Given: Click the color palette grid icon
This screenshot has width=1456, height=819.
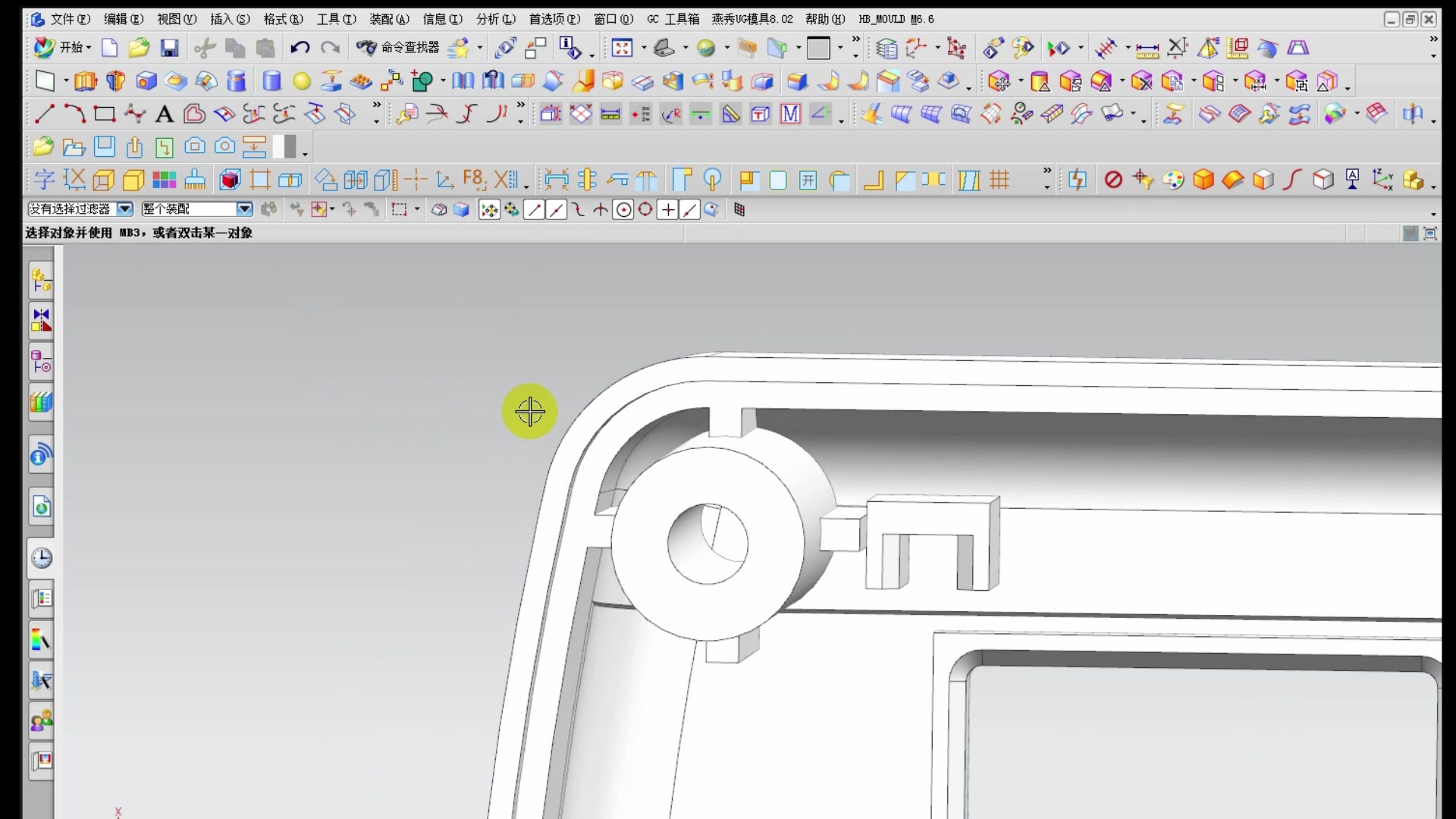Looking at the screenshot, I should 164,180.
